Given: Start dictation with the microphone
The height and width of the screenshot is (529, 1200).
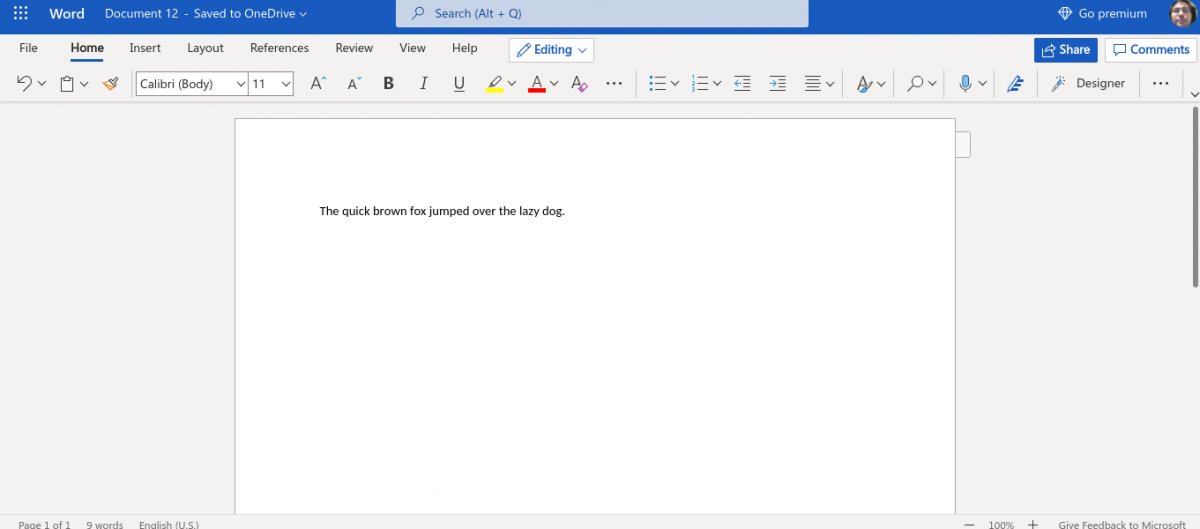Looking at the screenshot, I should tap(965, 84).
